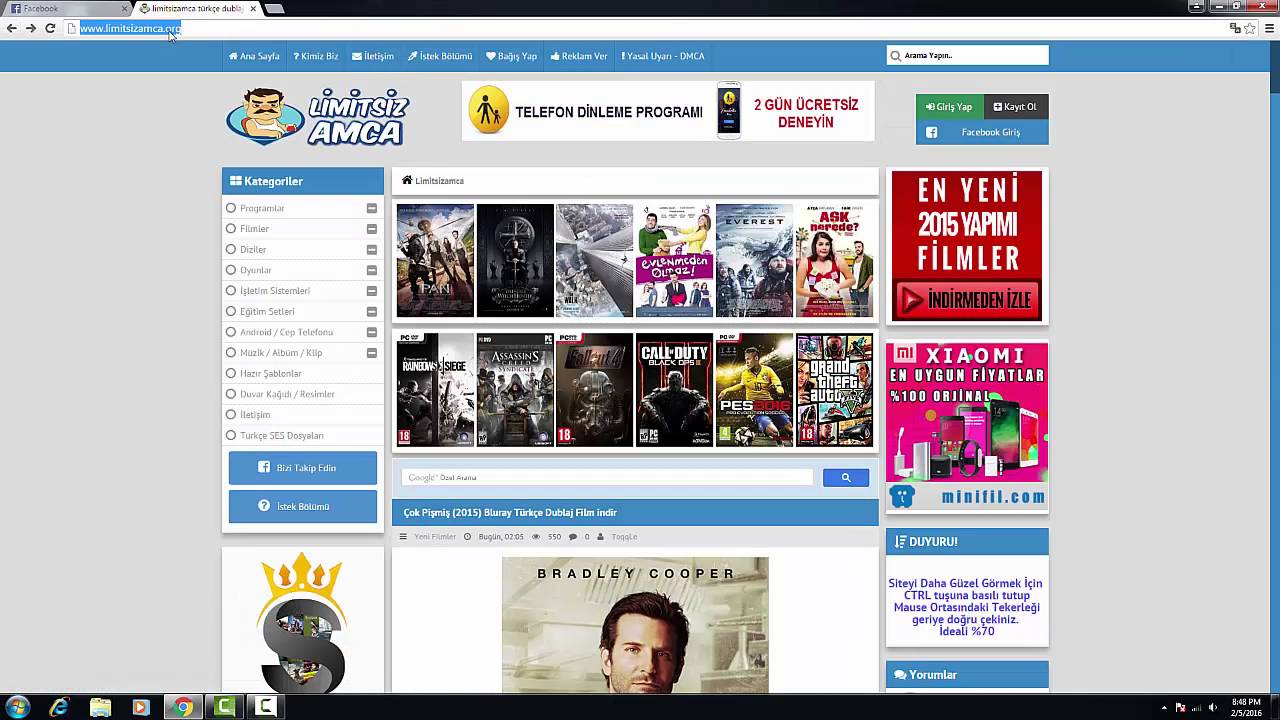The width and height of the screenshot is (1280, 720).
Task: Select Filmler category radio circle
Action: click(231, 229)
